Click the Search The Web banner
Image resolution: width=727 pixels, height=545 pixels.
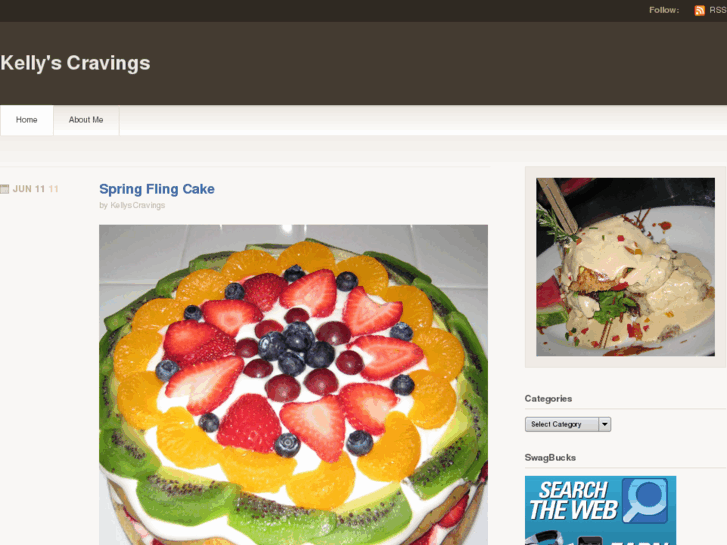600,510
